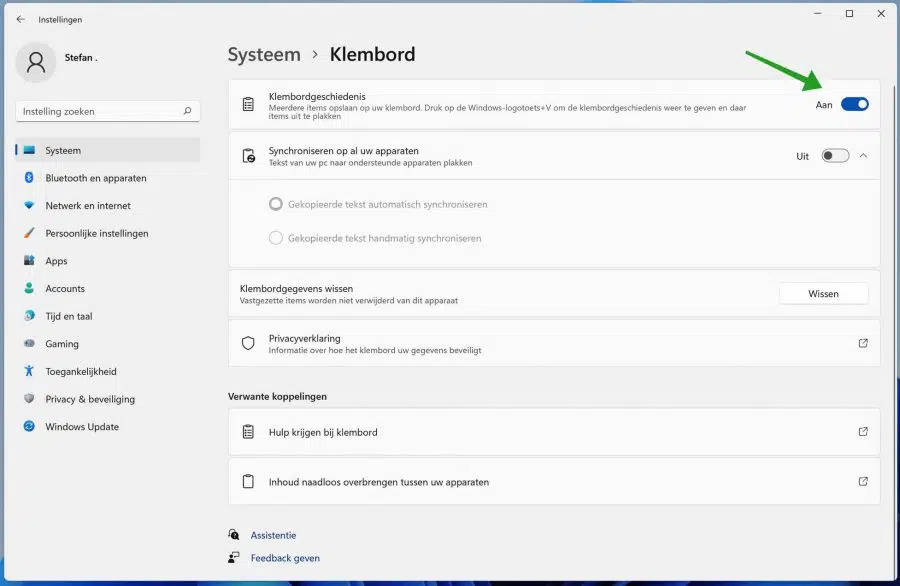Select the Accounts person icon
The image size is (900, 586).
pyautogui.click(x=29, y=288)
